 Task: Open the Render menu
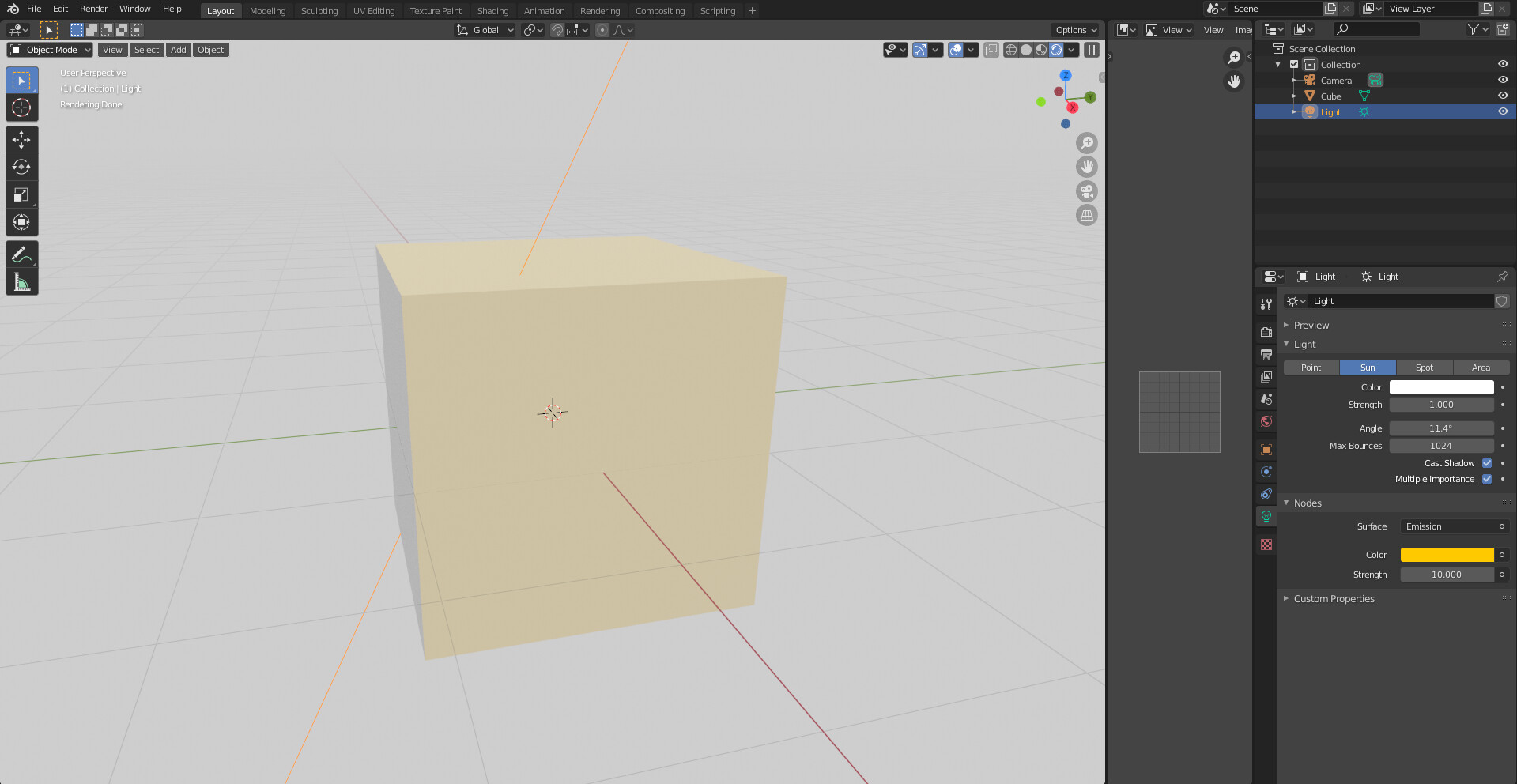pos(93,9)
